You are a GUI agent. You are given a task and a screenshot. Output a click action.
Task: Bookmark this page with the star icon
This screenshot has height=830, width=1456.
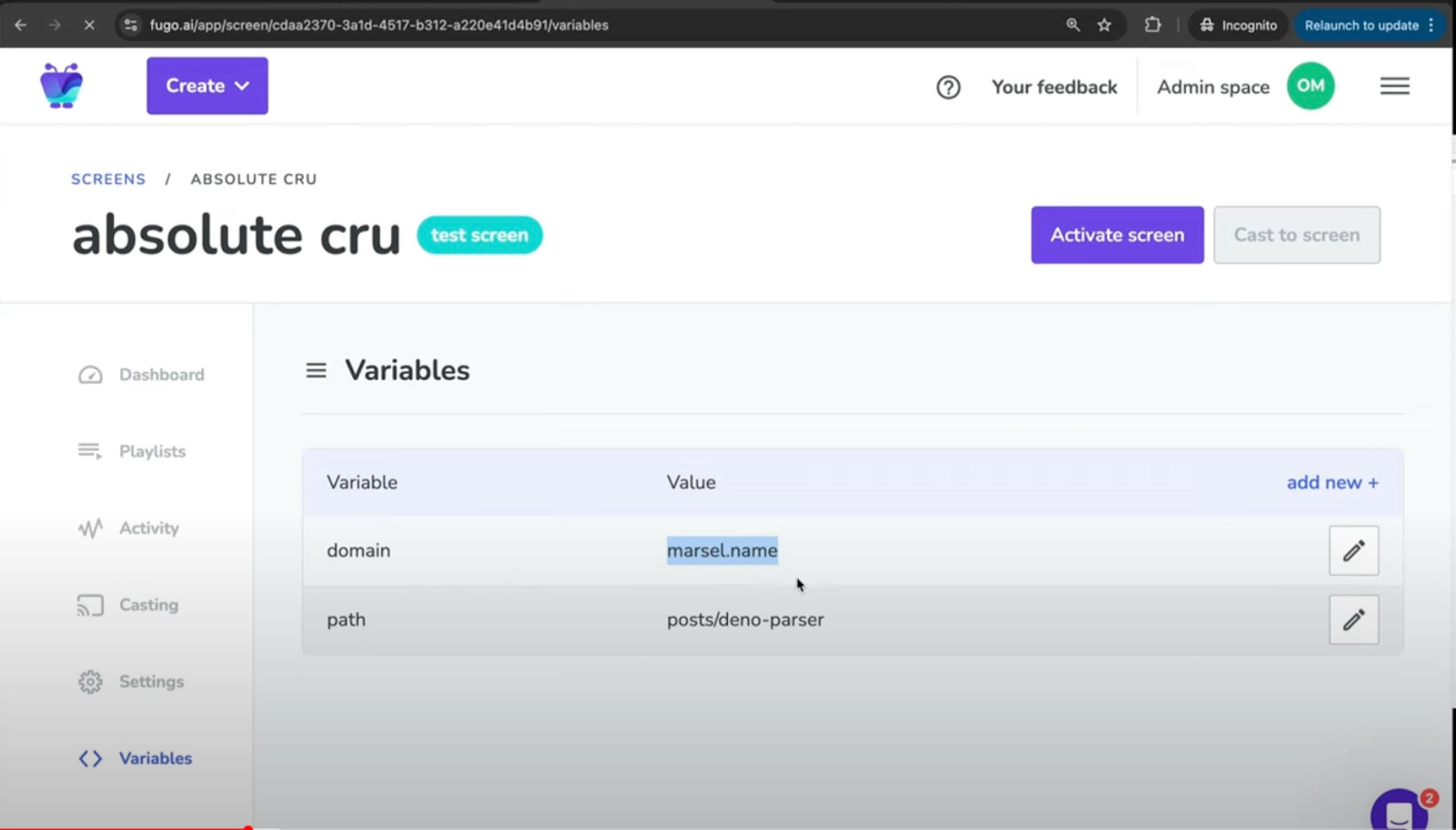click(1104, 25)
